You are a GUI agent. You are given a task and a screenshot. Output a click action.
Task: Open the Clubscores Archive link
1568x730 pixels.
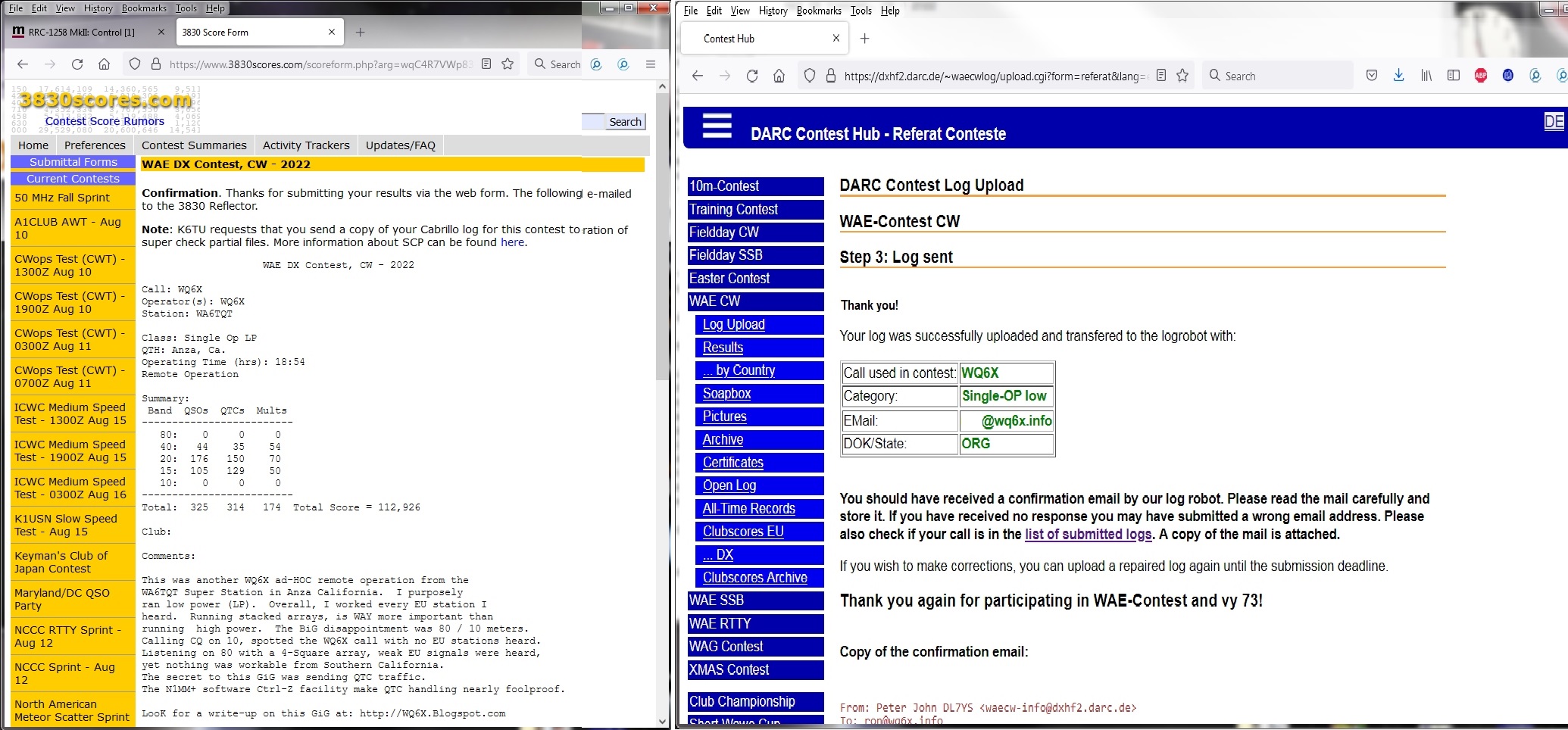tap(754, 578)
